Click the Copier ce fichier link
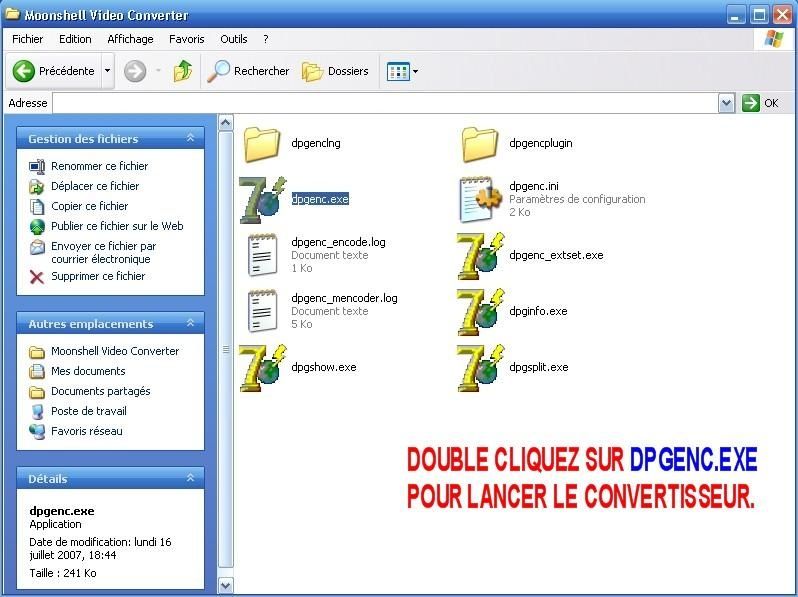The image size is (798, 597). pos(90,206)
